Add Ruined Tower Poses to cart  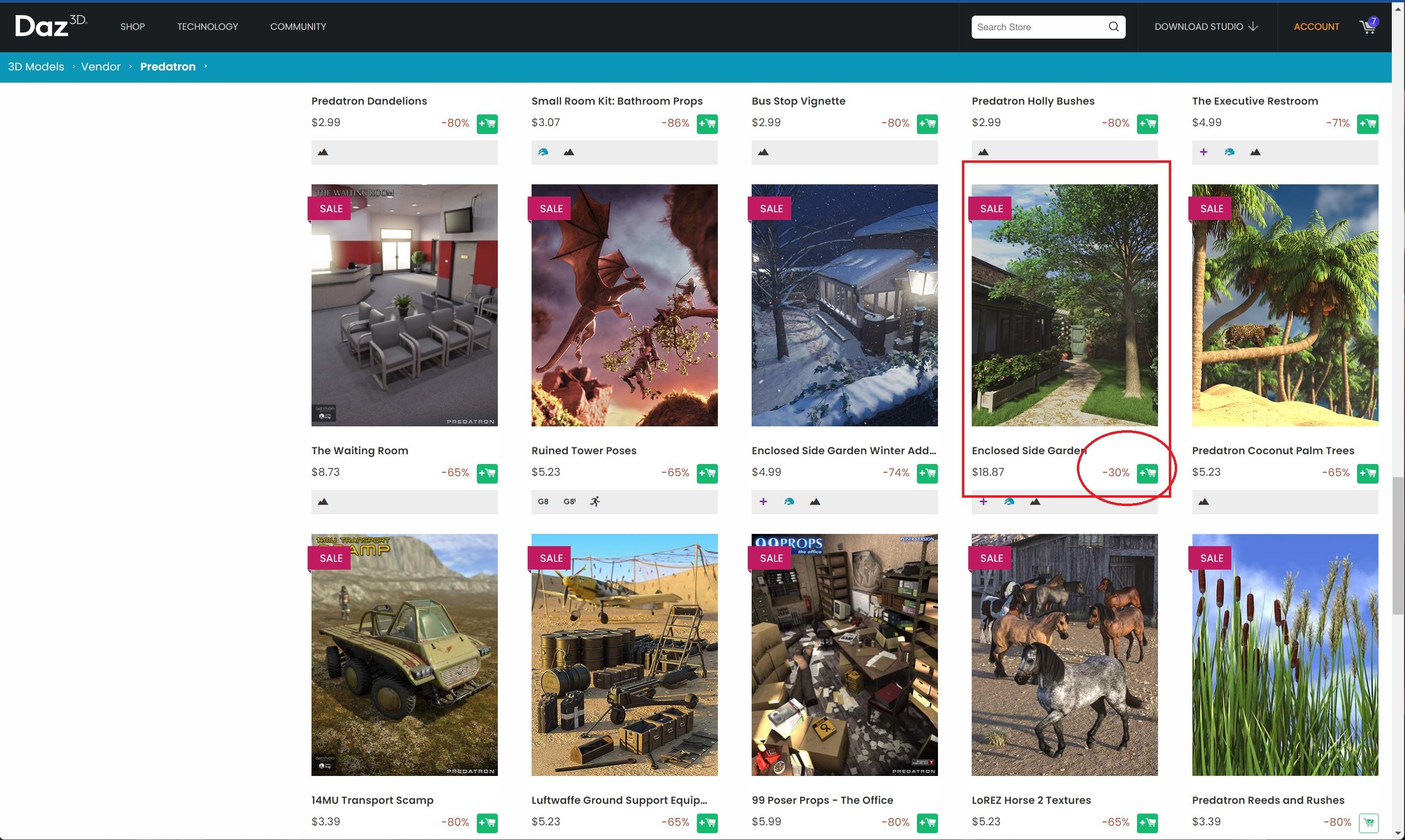[x=707, y=473]
